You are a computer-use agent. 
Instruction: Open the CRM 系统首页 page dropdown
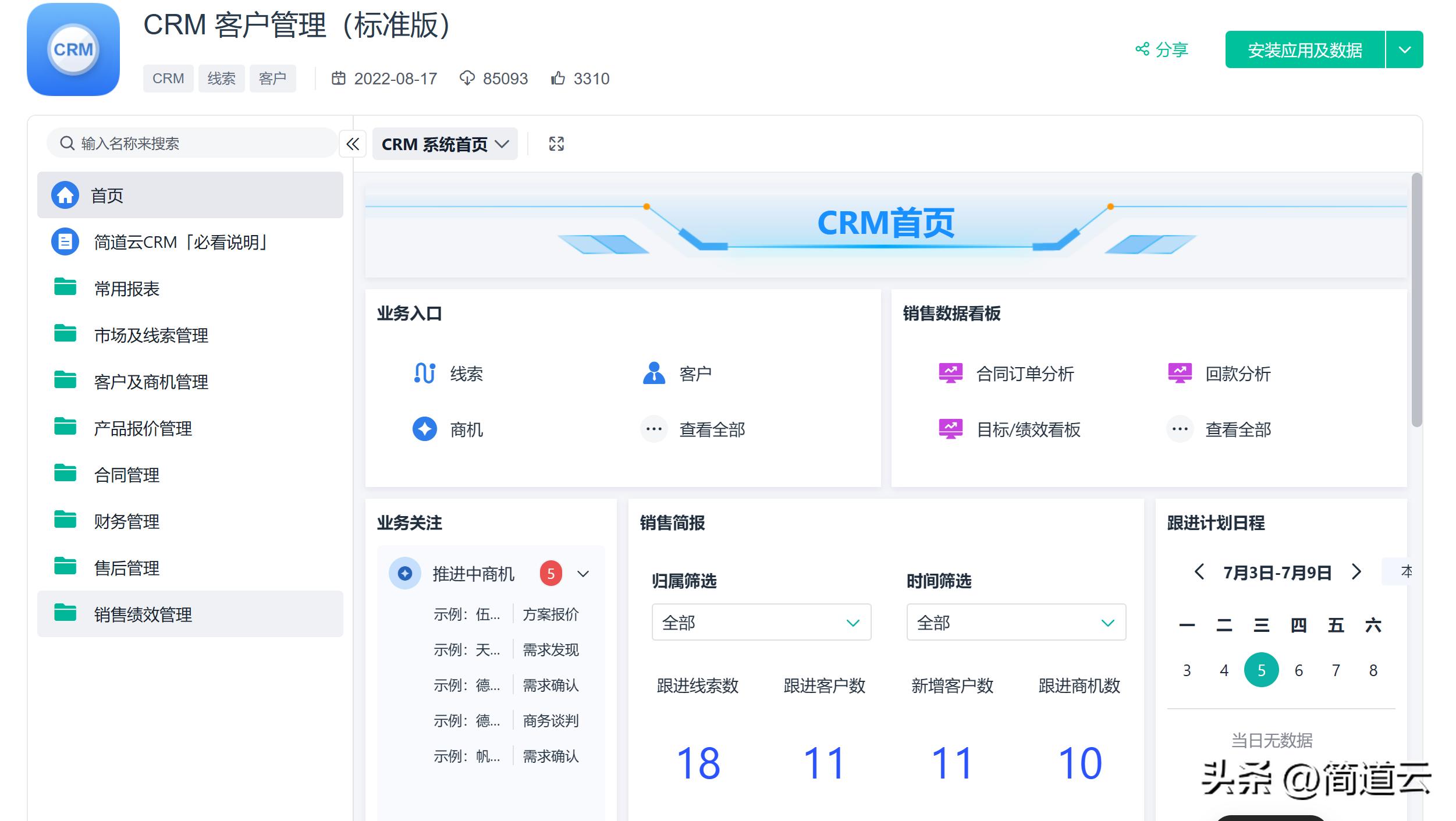coord(503,144)
